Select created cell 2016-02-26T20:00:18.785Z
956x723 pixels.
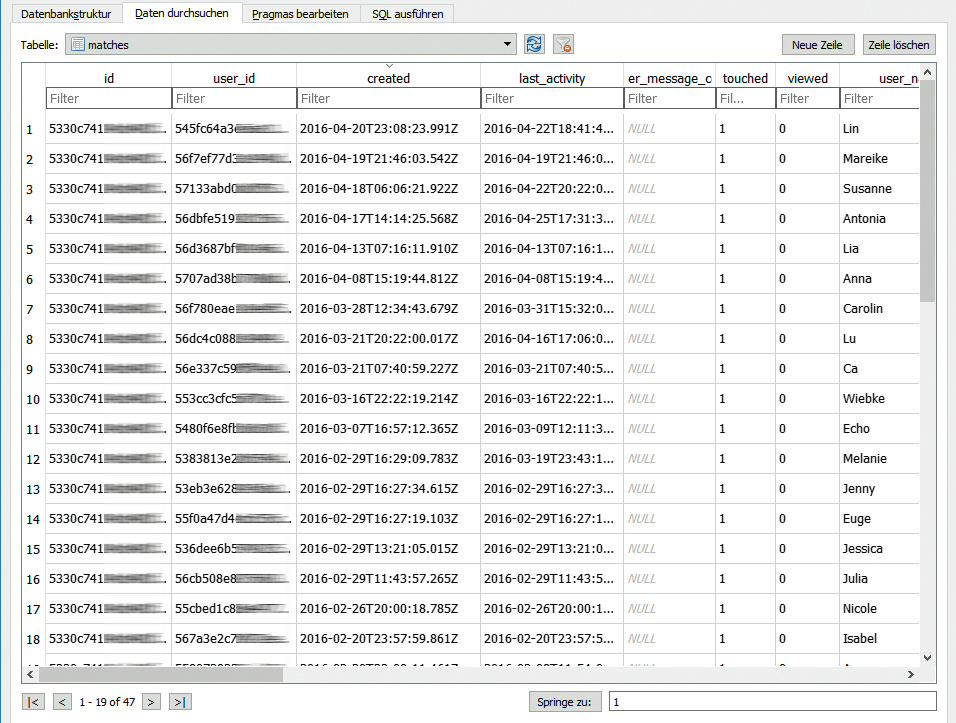coord(388,608)
